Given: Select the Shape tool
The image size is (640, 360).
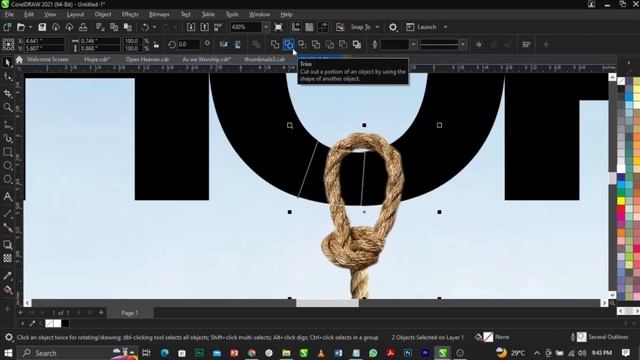Looking at the screenshot, I should coord(7,78).
